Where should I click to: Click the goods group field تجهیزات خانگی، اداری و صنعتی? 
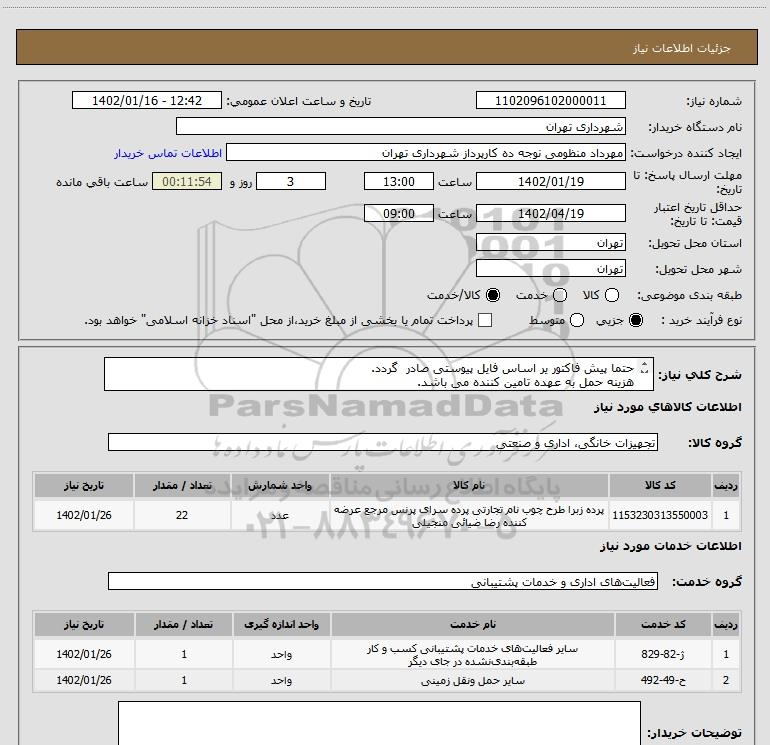383,442
